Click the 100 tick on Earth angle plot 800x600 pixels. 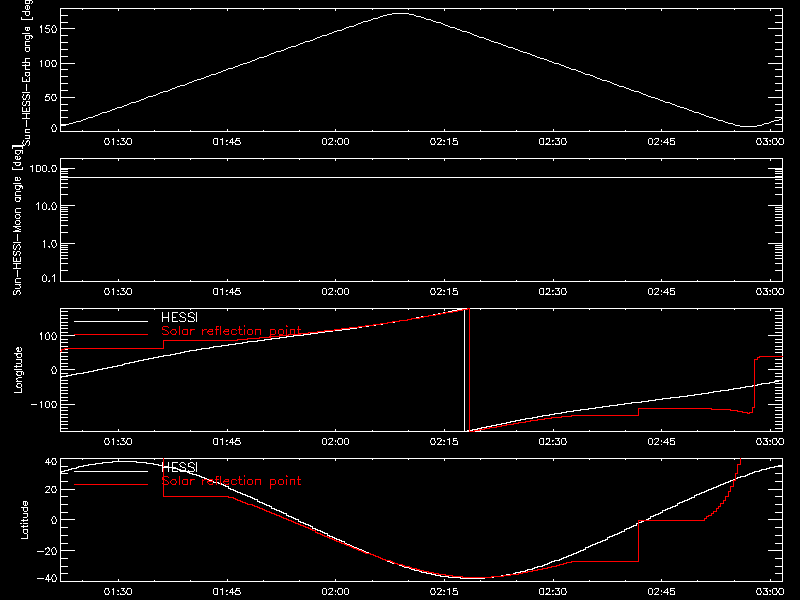tap(47, 63)
